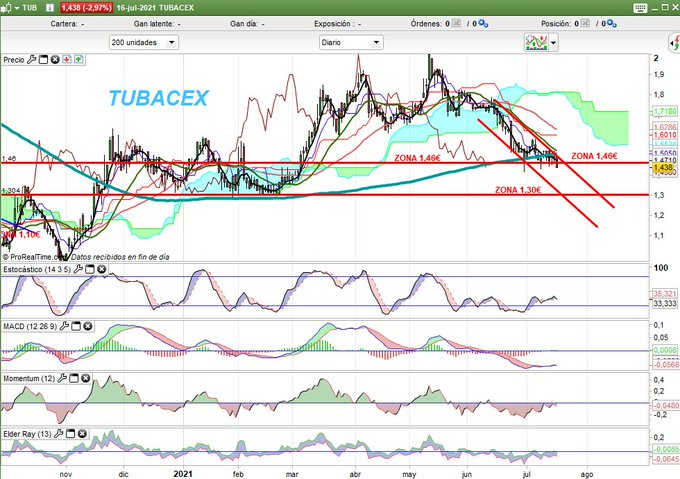Click green up-arrow icon in Precio header
Screen dimensions: 680x479
coord(78,60)
